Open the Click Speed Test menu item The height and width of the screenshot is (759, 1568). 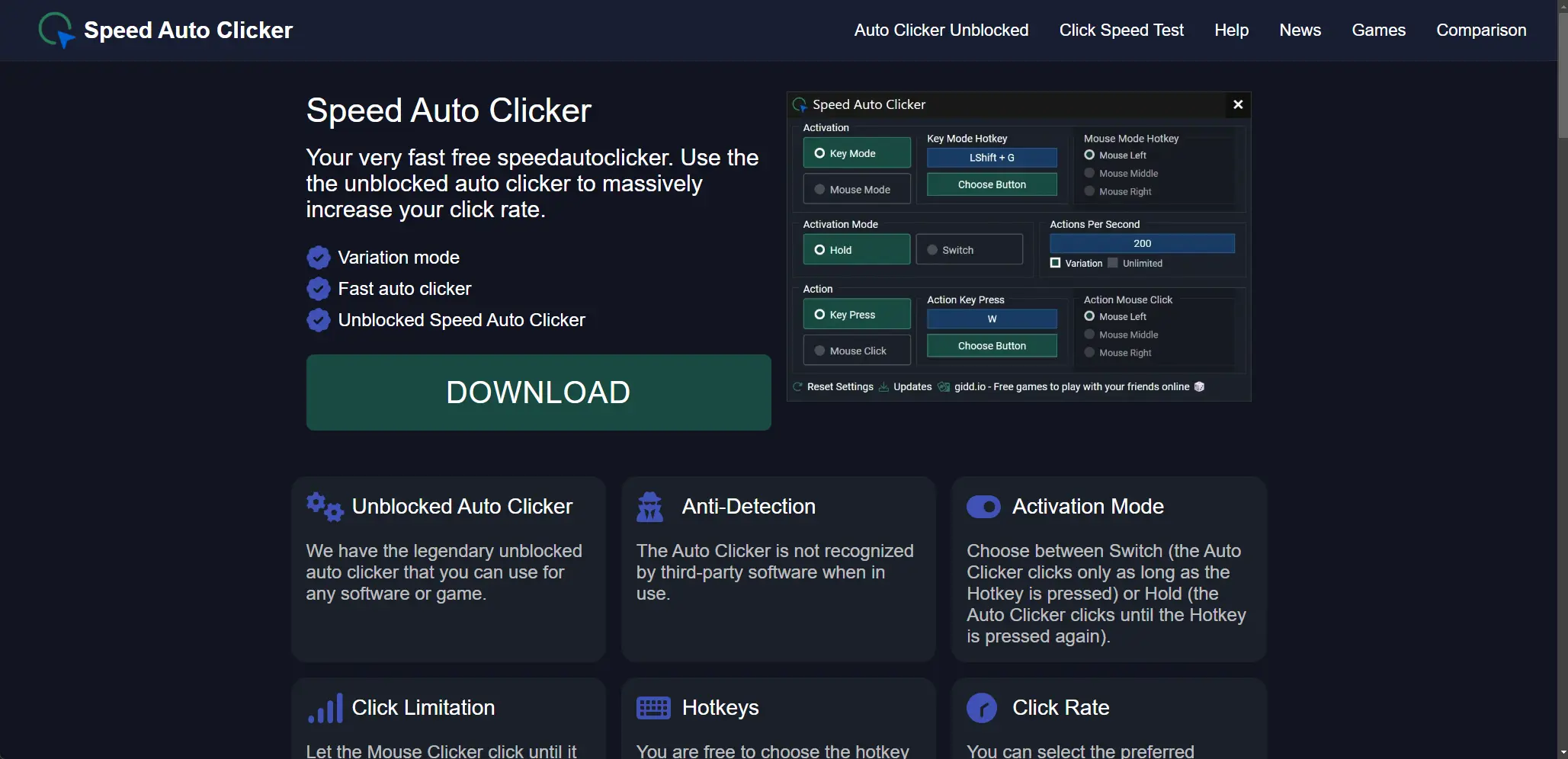coord(1121,30)
